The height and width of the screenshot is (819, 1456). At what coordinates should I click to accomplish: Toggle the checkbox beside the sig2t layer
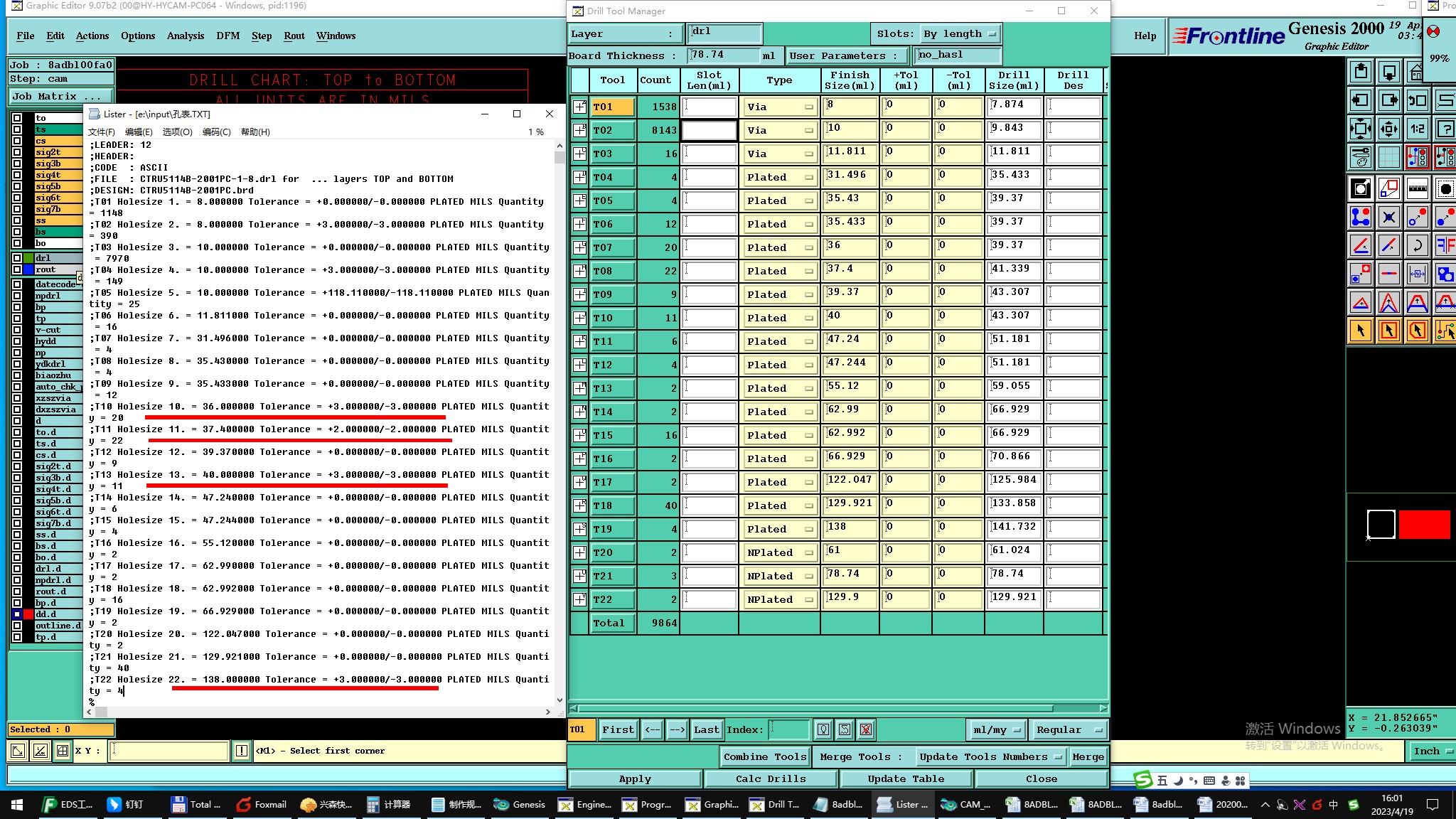pos(17,152)
